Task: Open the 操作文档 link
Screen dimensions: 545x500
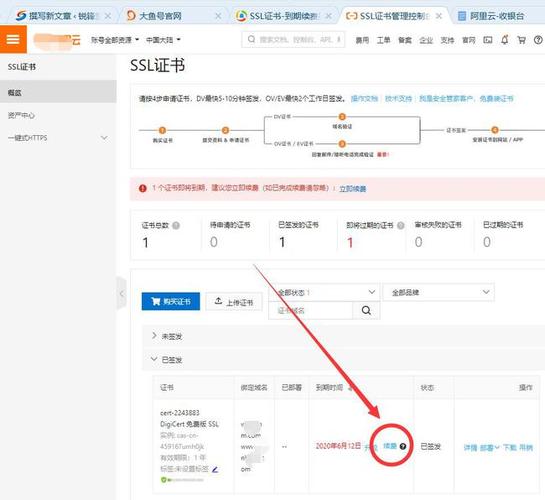Action: click(364, 99)
